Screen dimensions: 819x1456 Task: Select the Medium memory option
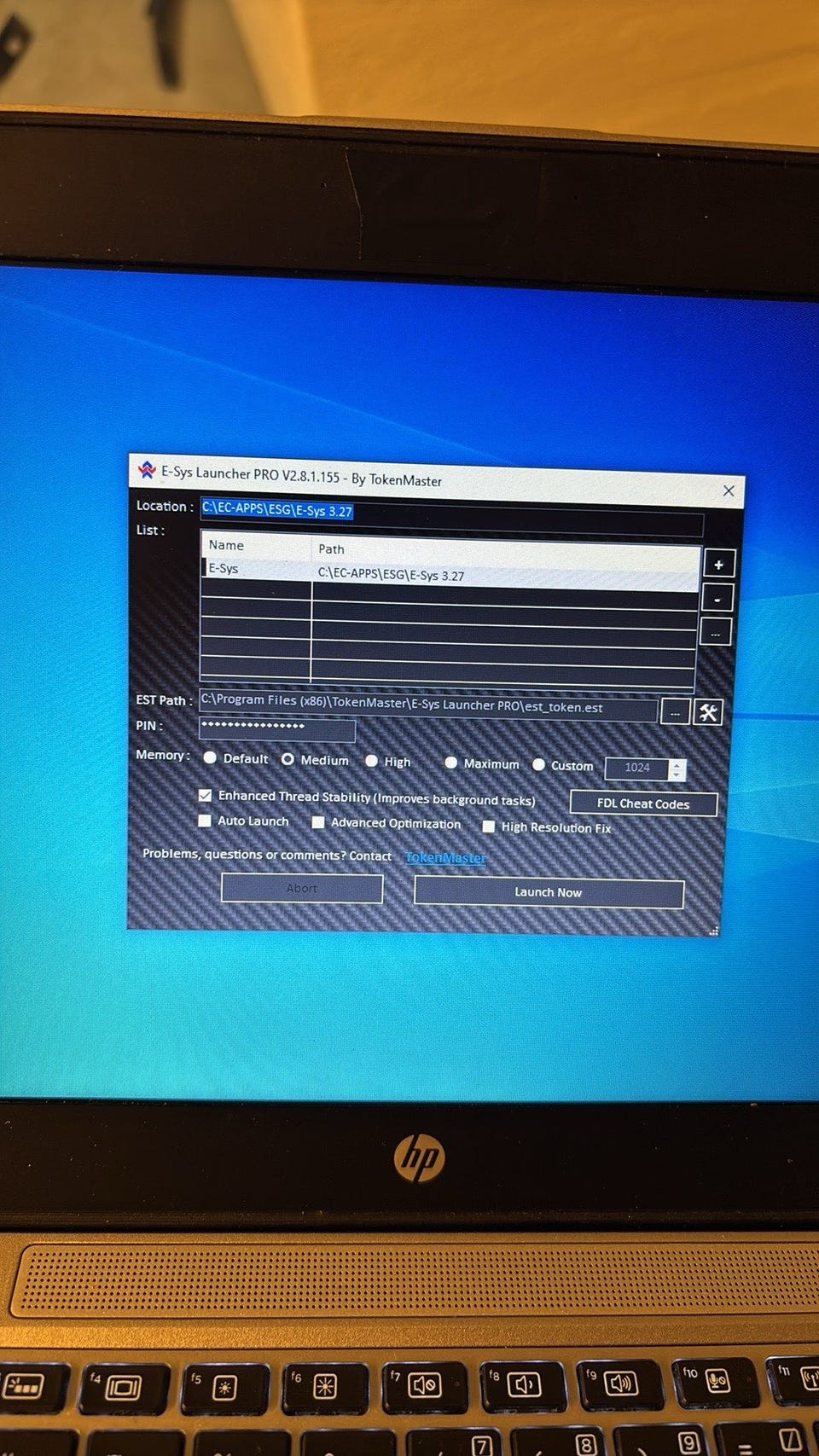(288, 759)
